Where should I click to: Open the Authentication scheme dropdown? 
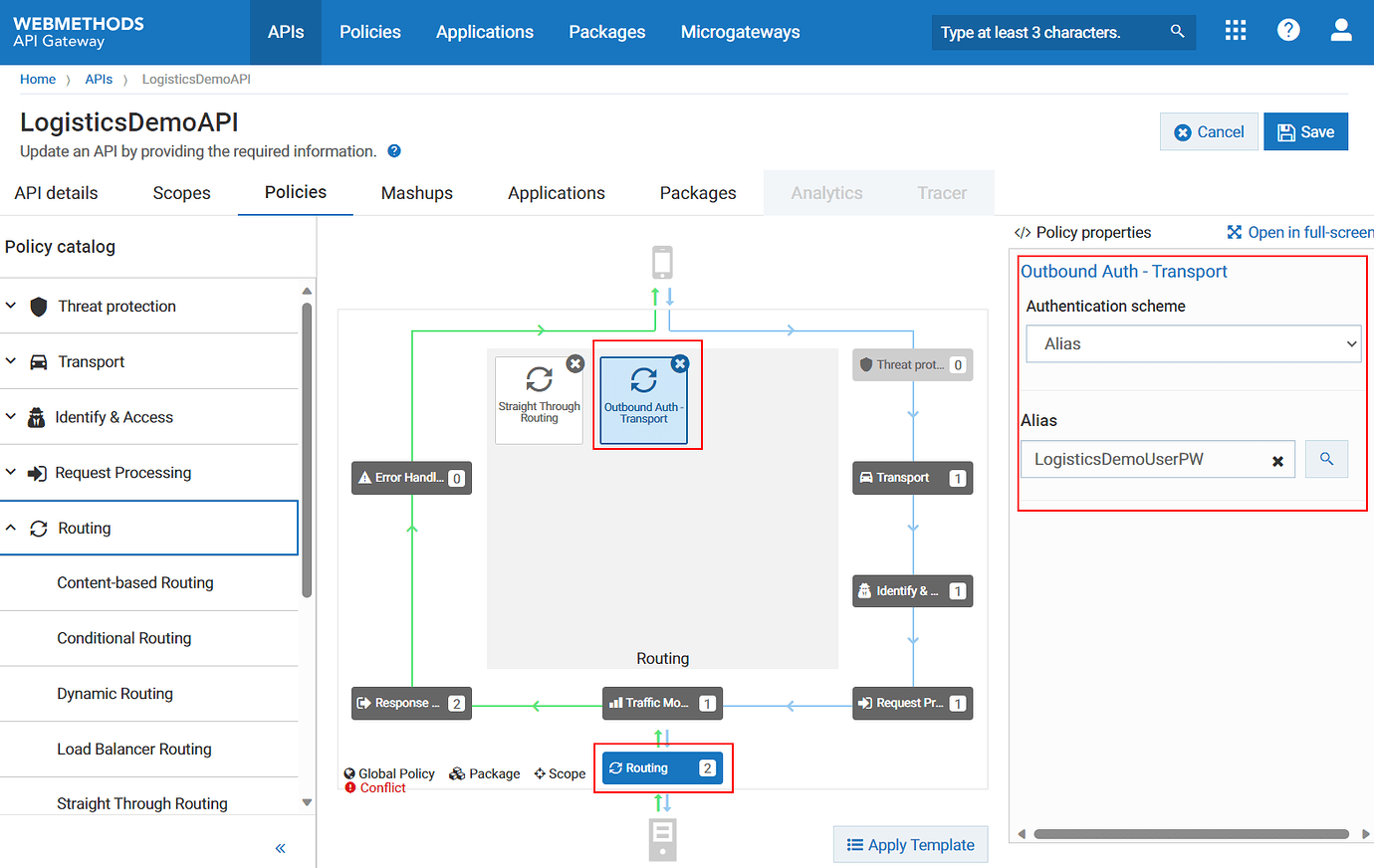1194,343
